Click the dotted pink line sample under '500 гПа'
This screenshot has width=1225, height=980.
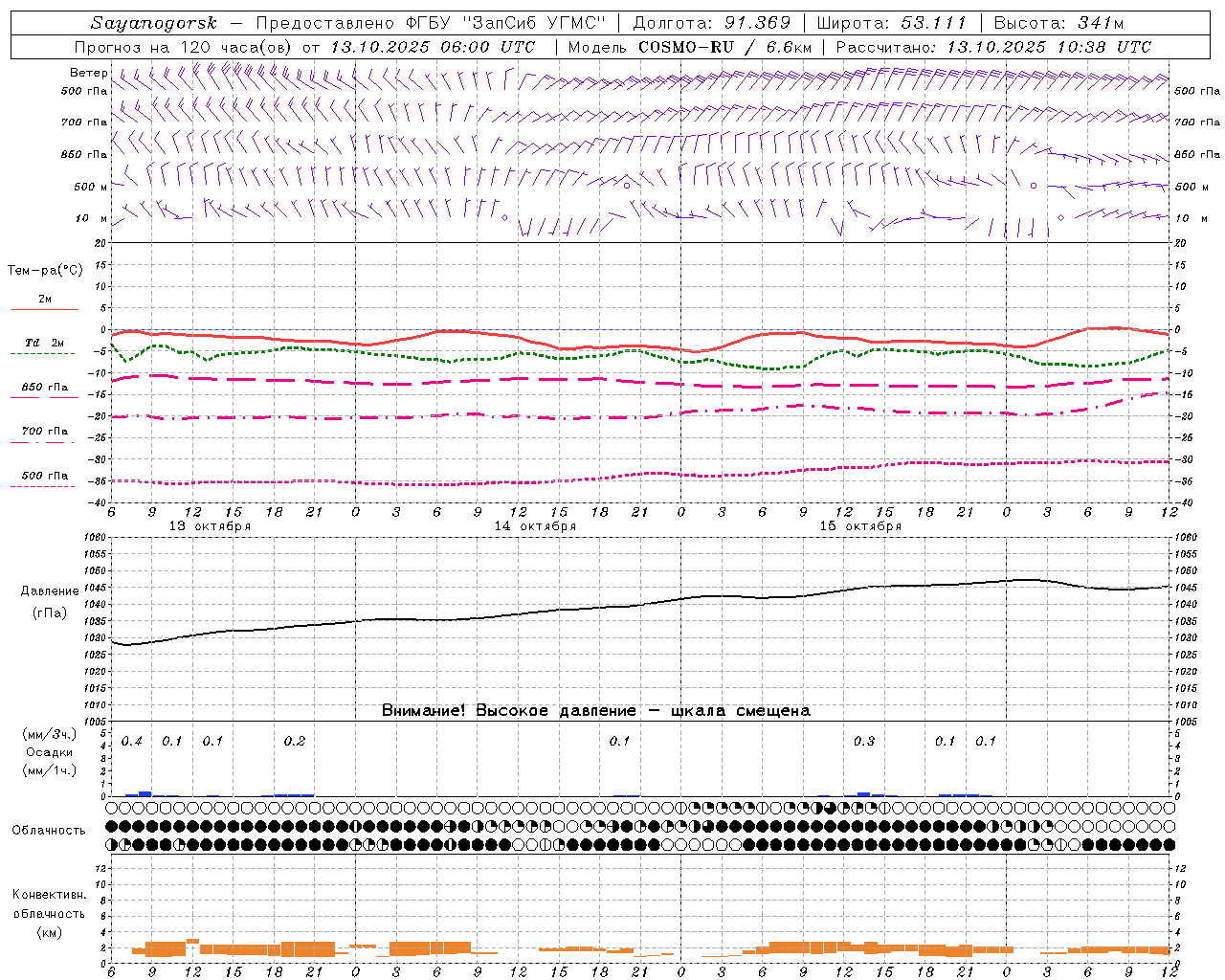[42, 486]
